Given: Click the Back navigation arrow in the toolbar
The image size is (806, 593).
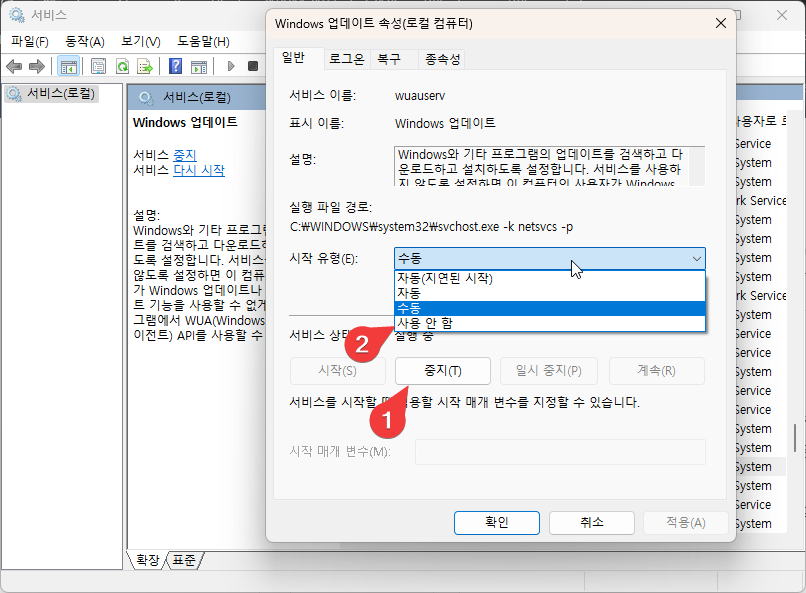Looking at the screenshot, I should coord(15,66).
